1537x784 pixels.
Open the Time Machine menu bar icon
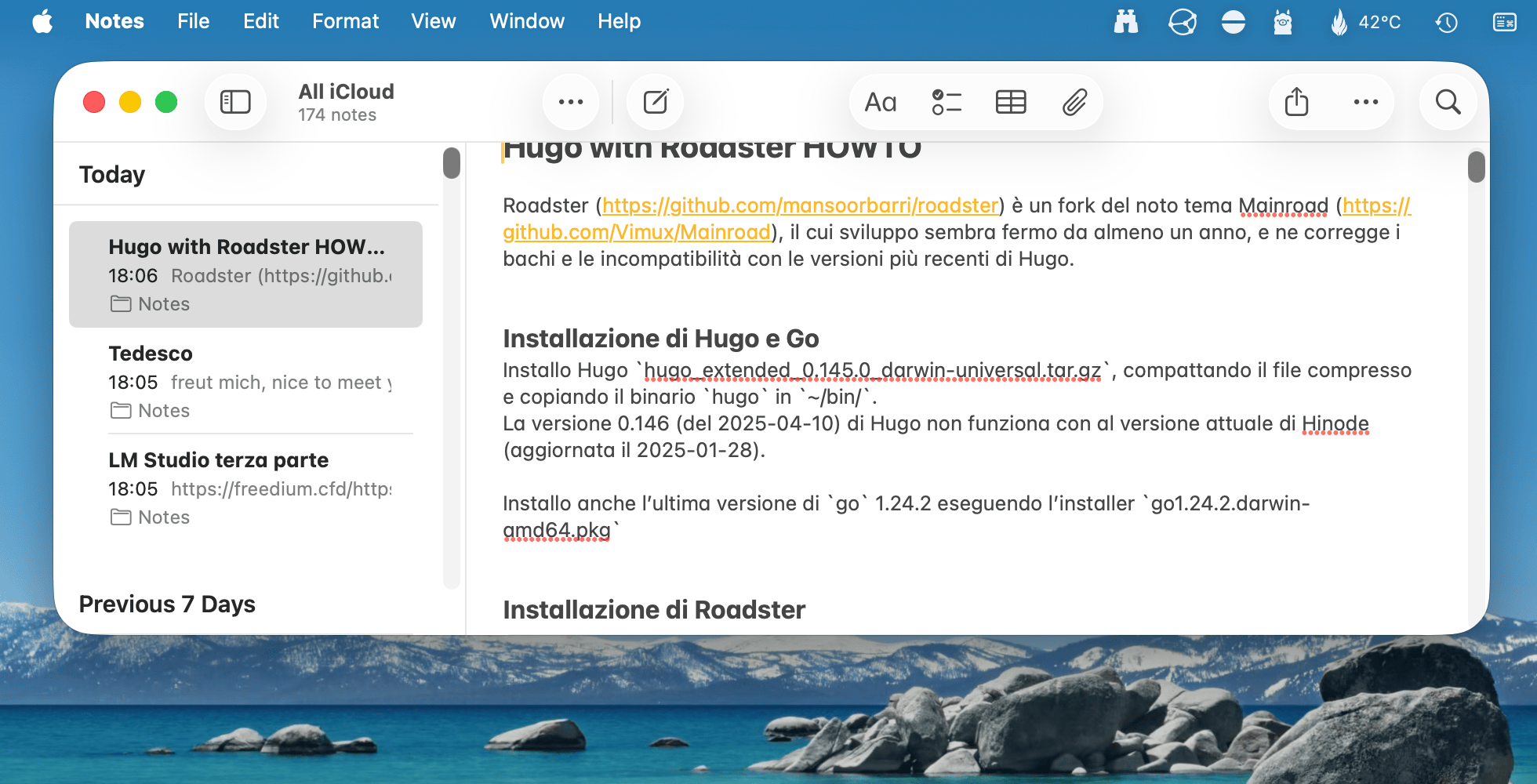1446,22
